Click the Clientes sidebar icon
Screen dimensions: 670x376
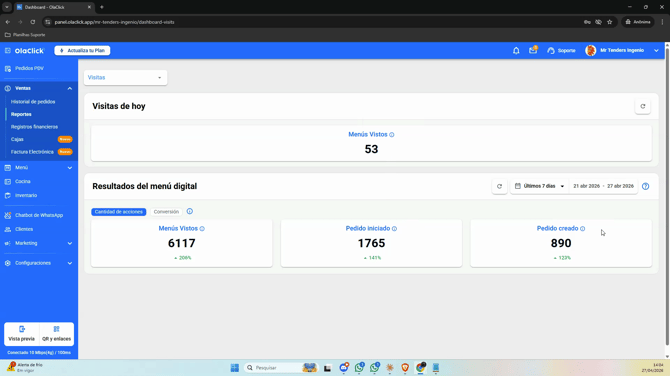(x=8, y=229)
